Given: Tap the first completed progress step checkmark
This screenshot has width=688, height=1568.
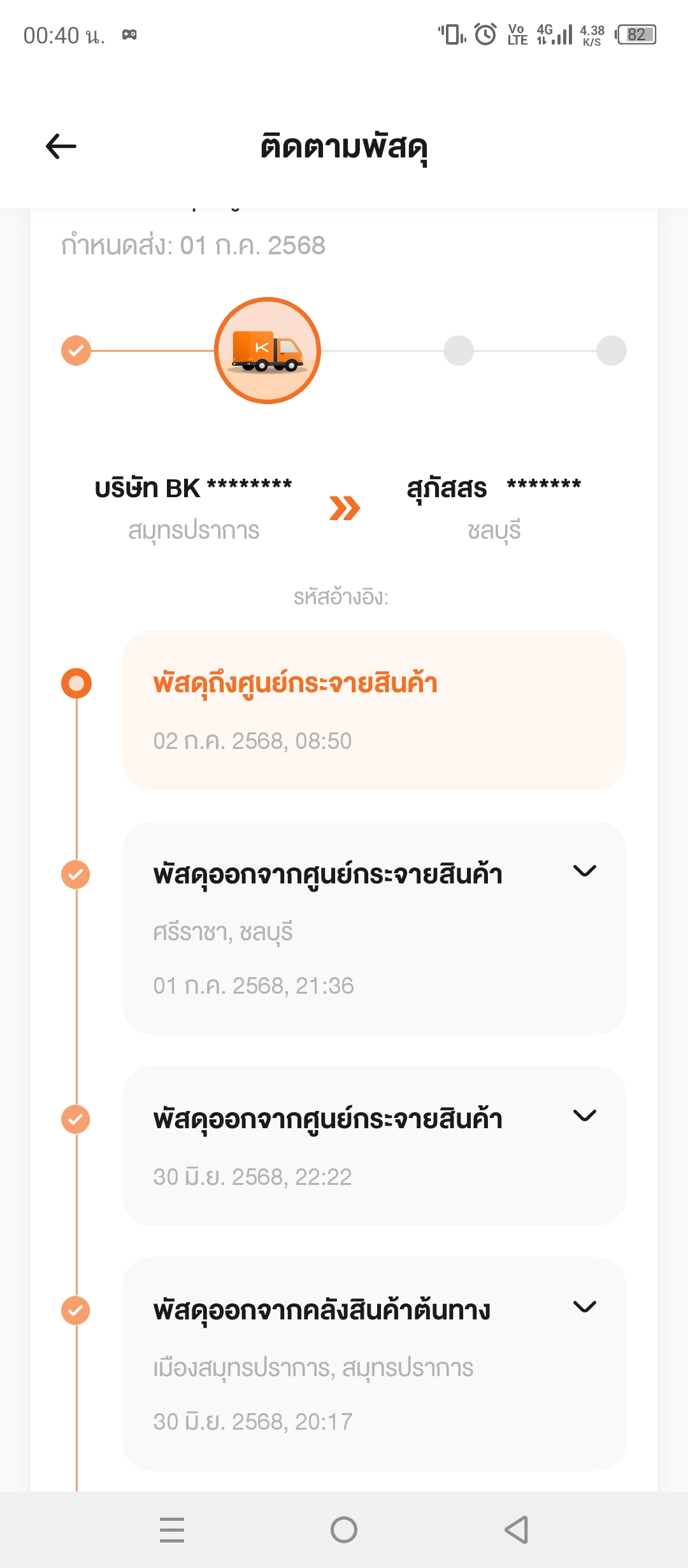Looking at the screenshot, I should click(x=76, y=351).
